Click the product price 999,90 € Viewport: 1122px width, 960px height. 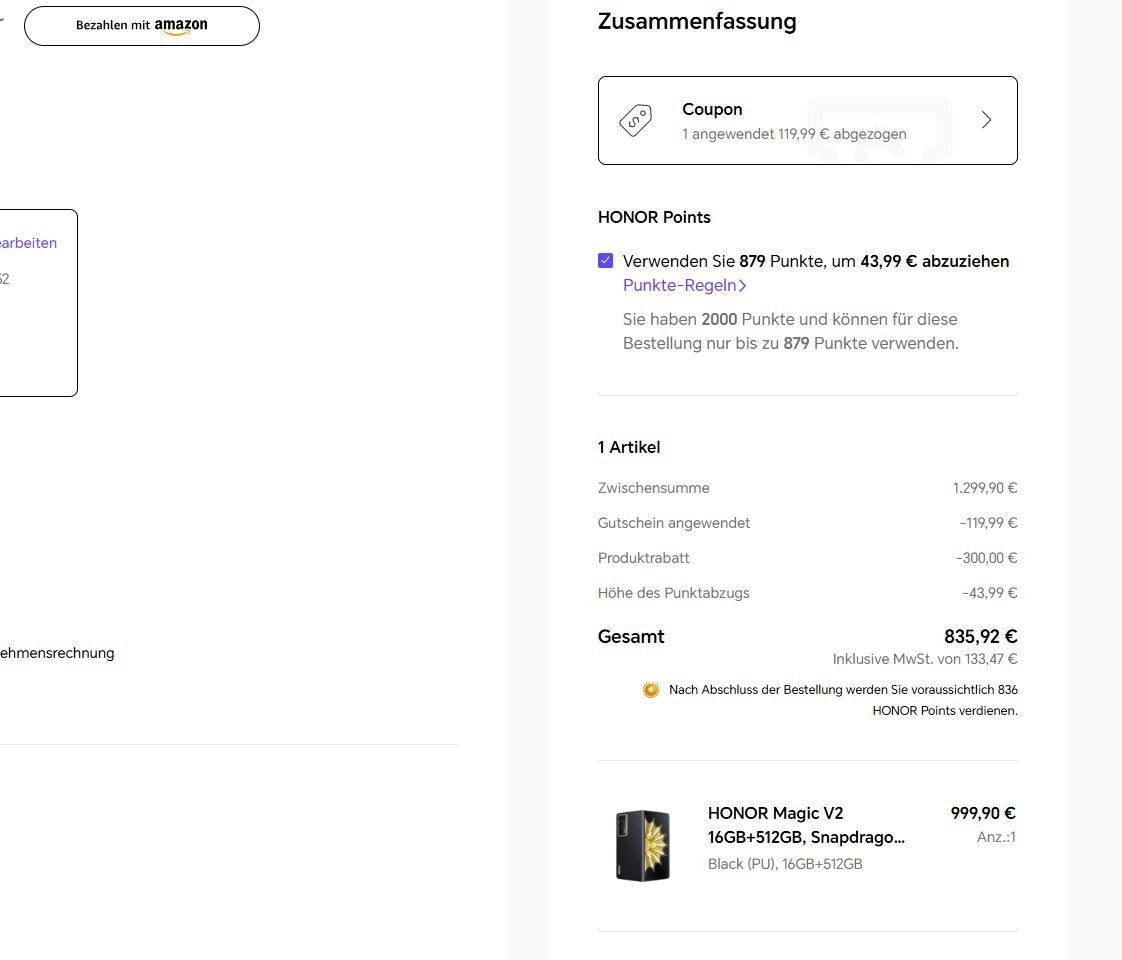pos(982,813)
